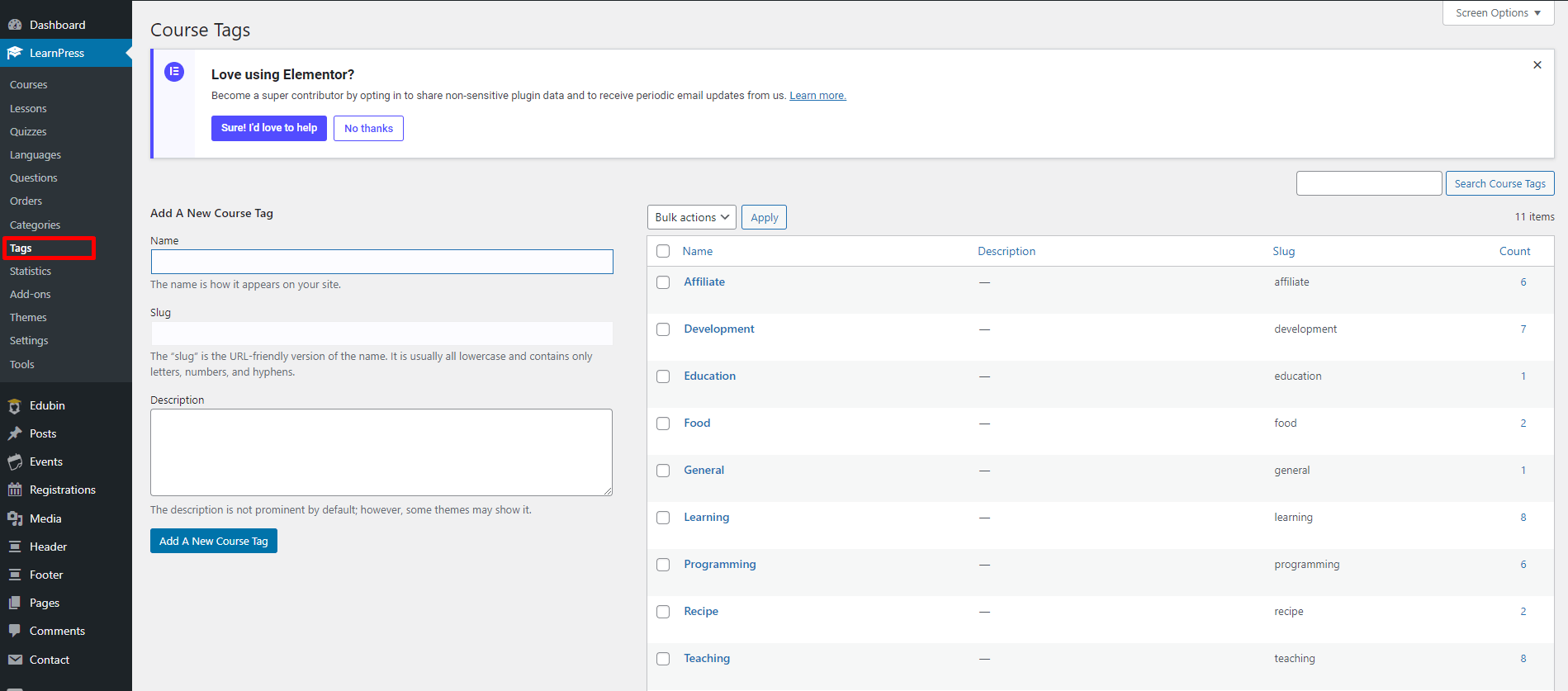Focus the course tag Name input field
Screen dimensions: 1568x691
pyautogui.click(x=381, y=262)
